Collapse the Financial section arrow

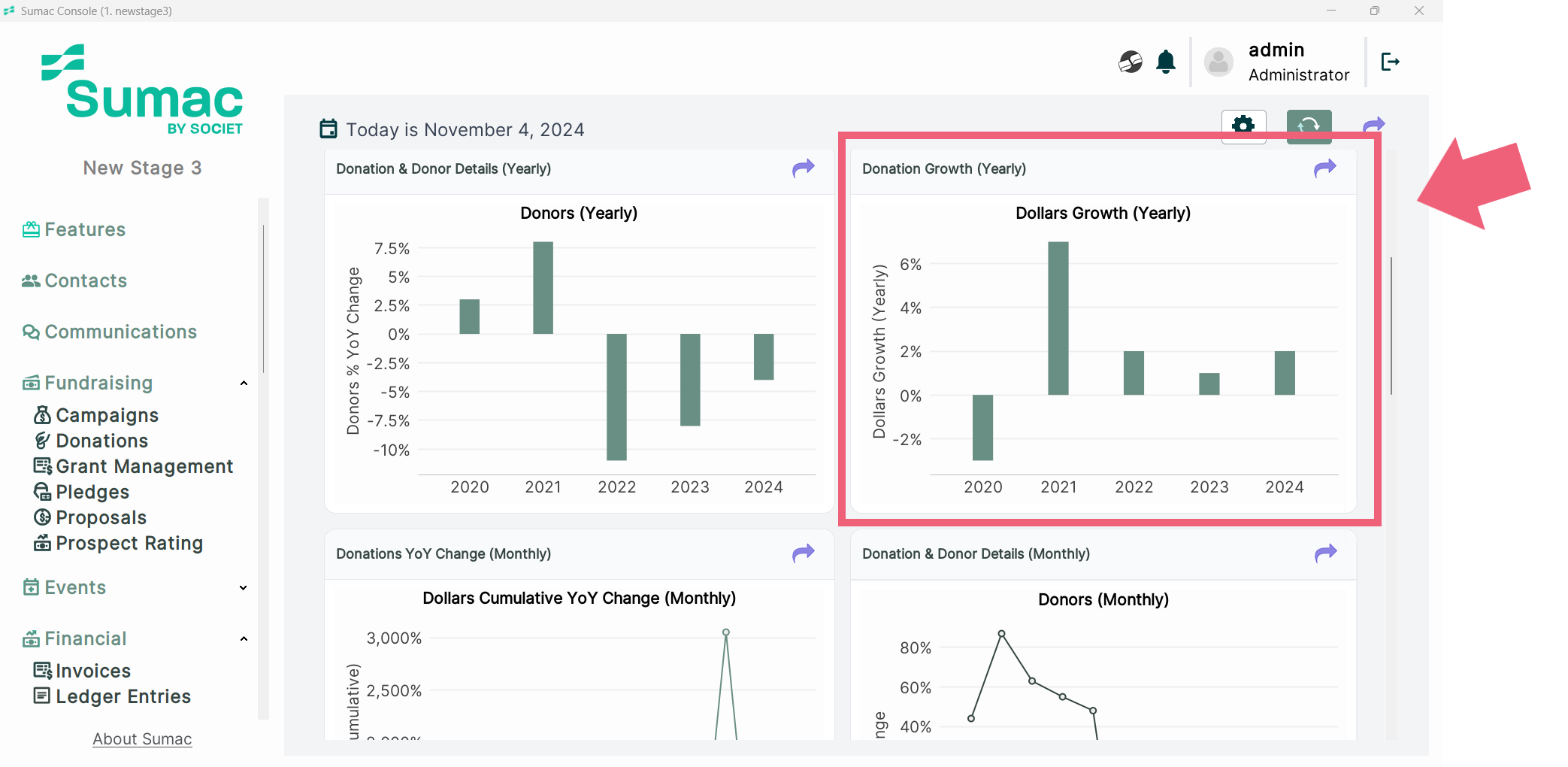(244, 639)
